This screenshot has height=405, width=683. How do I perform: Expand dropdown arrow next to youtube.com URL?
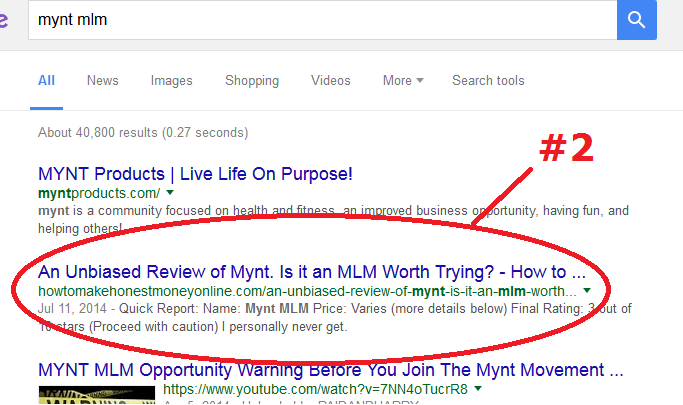478,388
